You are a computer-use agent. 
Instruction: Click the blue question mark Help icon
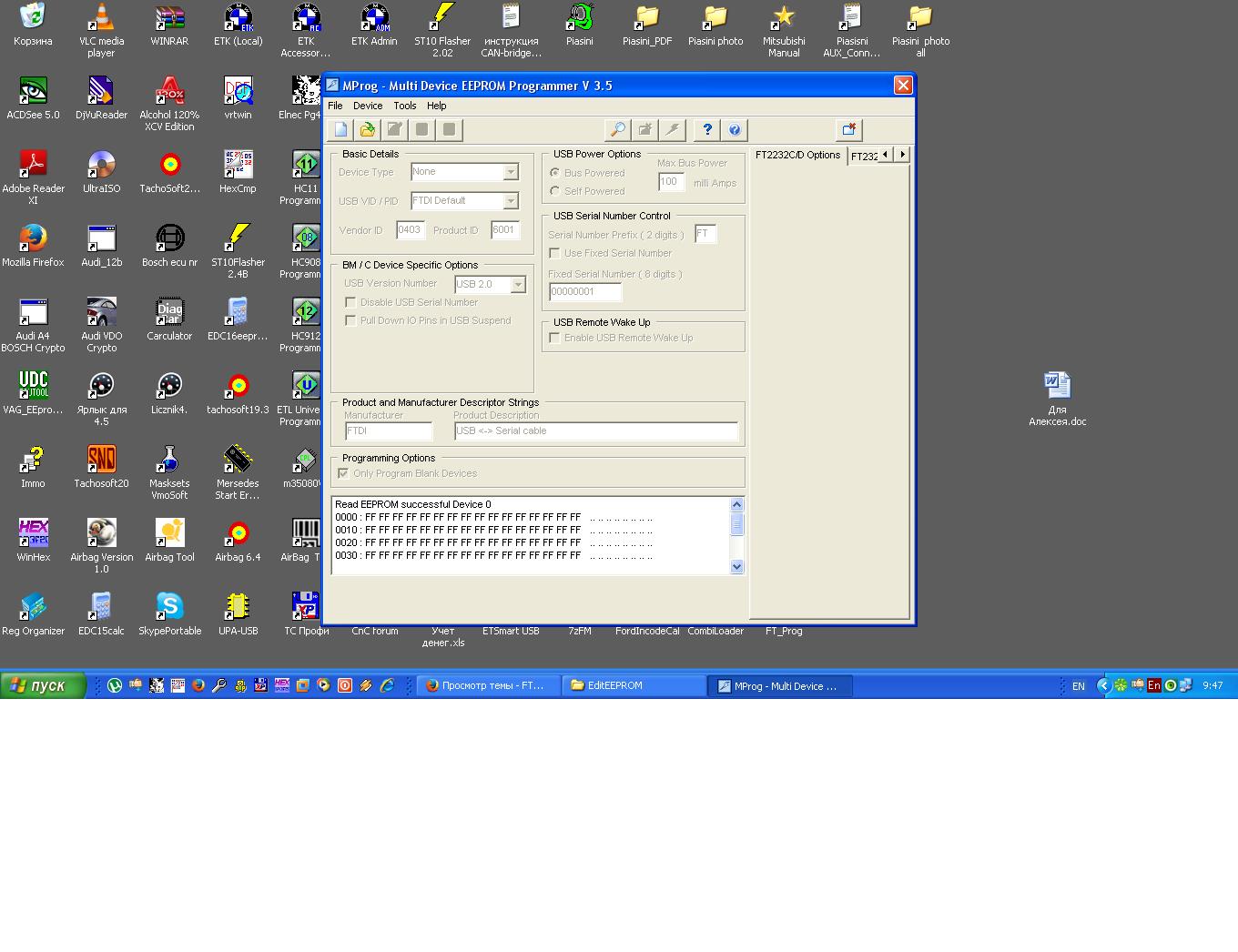pos(707,130)
